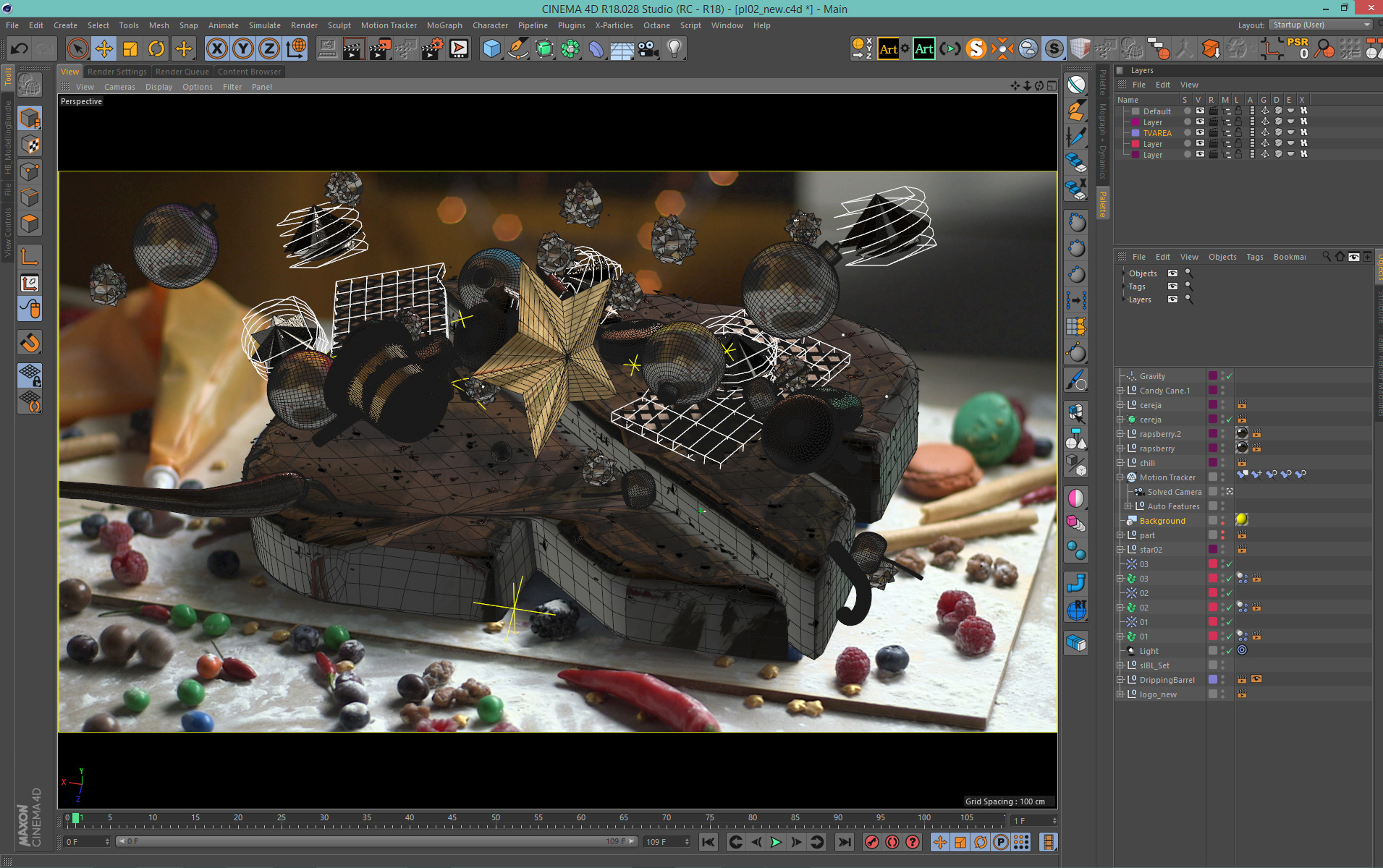Image resolution: width=1383 pixels, height=868 pixels.
Task: Select the Rotate tool
Action: (x=156, y=48)
